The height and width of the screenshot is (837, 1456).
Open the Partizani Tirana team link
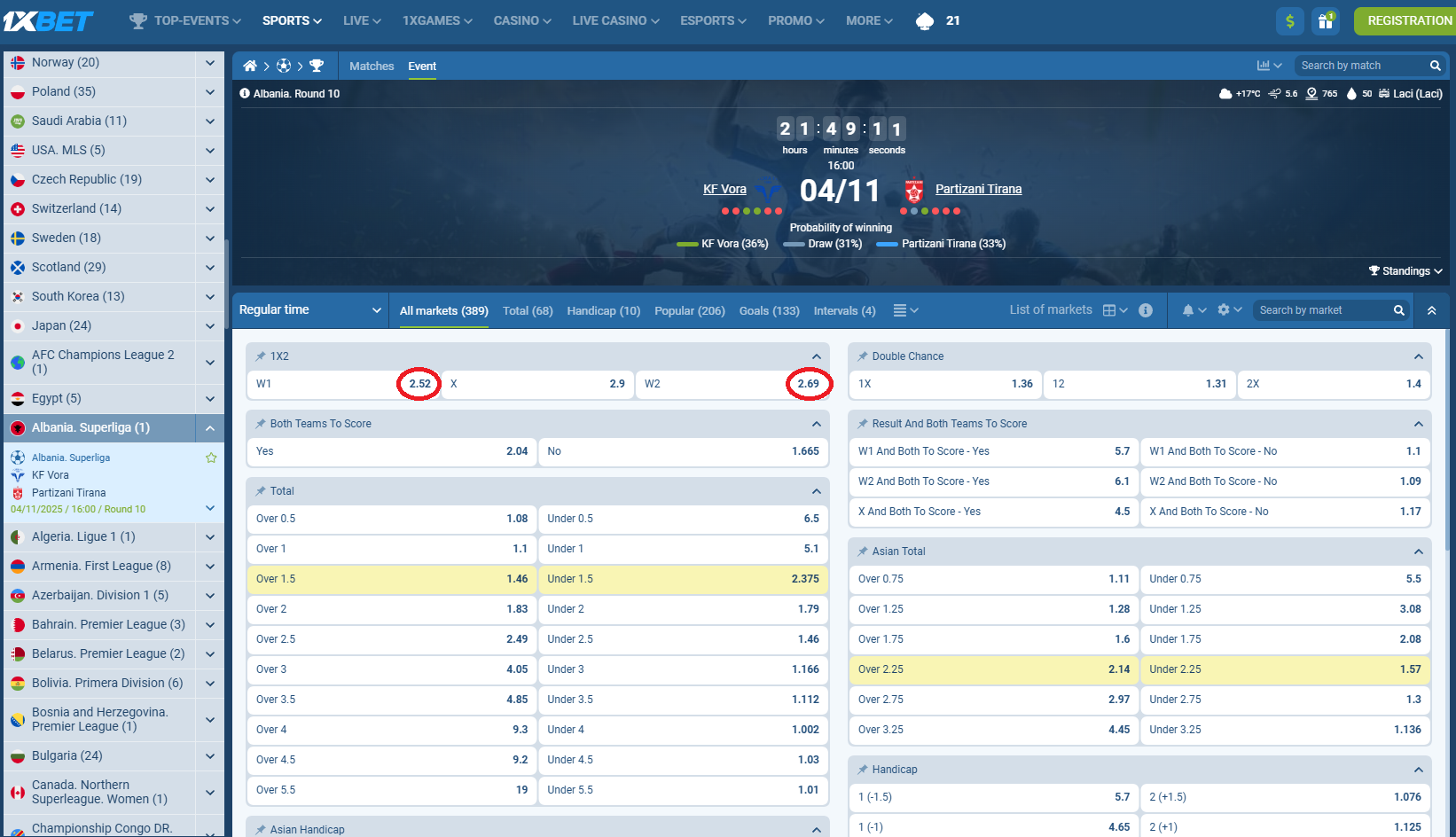(x=979, y=189)
